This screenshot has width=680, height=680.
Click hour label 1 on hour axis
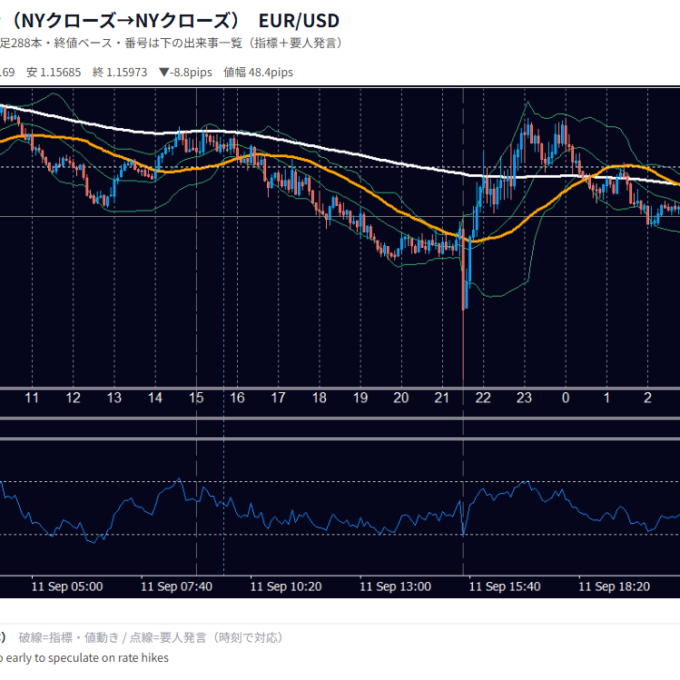coord(606,398)
